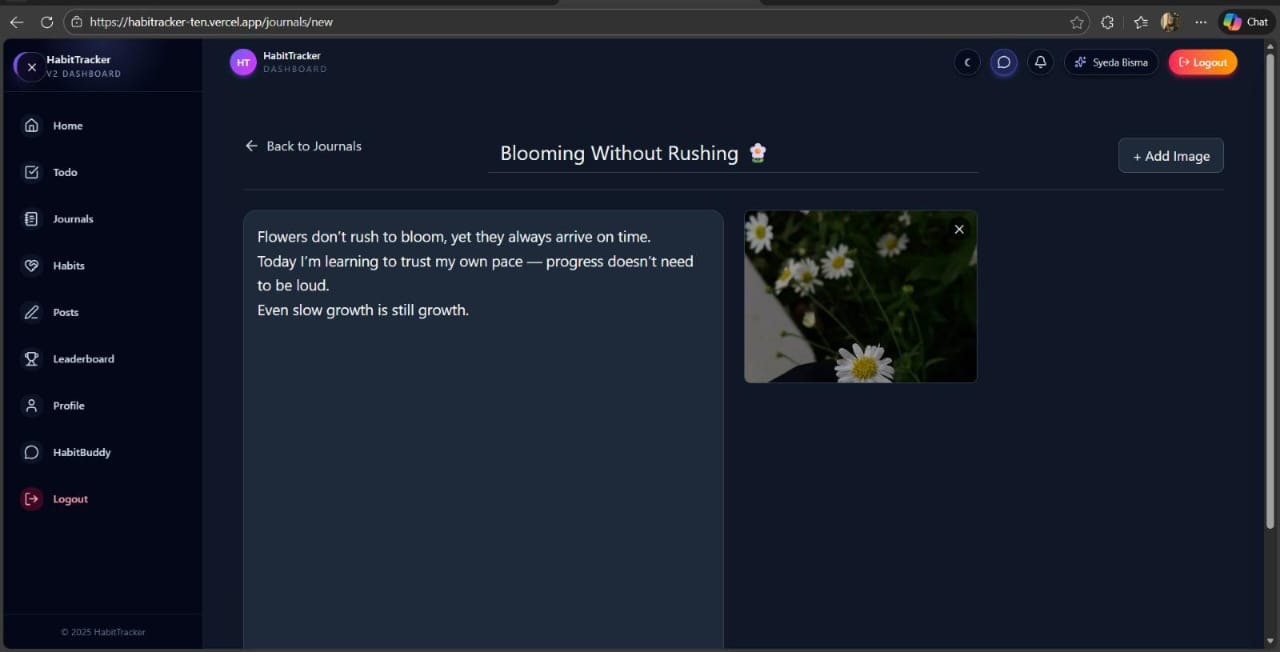Open the Leaderboard trophy icon
This screenshot has width=1280, height=652.
[x=32, y=359]
